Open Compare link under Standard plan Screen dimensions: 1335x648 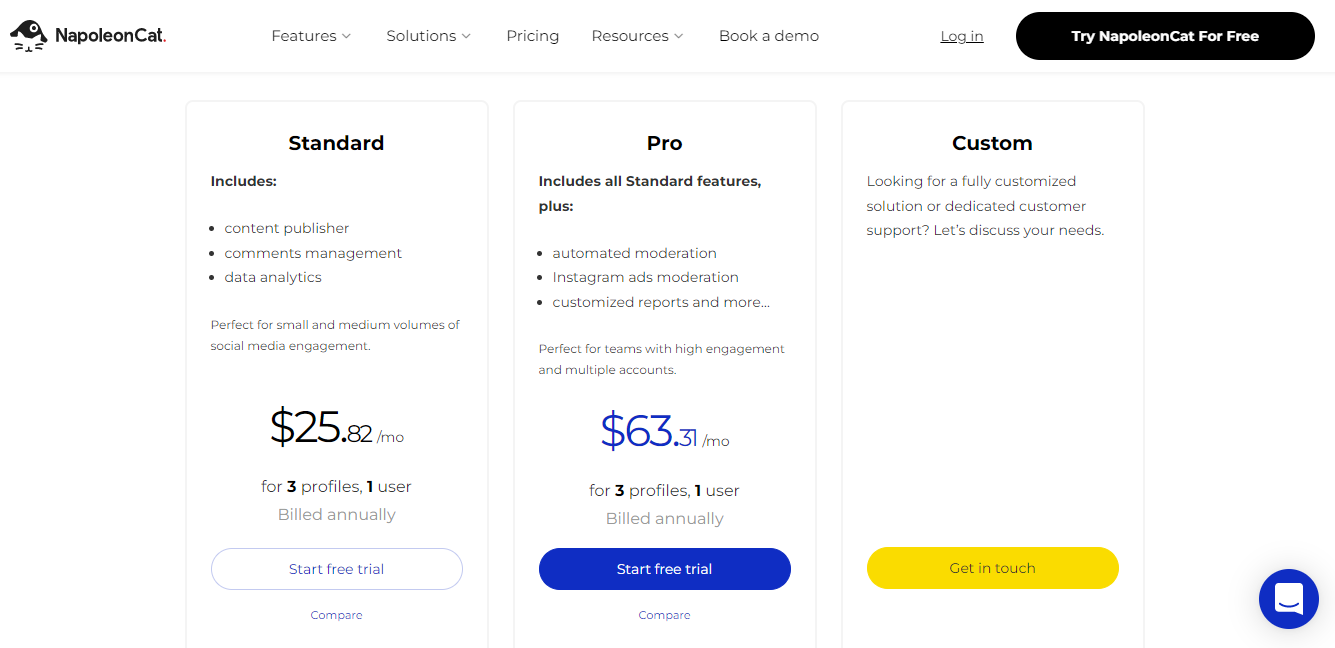click(336, 615)
